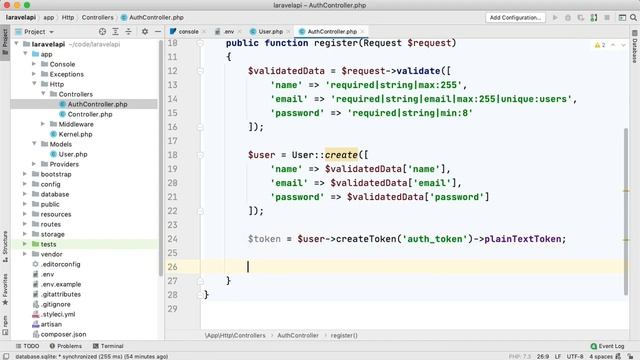Image resolution: width=640 pixels, height=360 pixels.
Task: Fold the User::create block at line 18 gutter
Action: (x=200, y=155)
